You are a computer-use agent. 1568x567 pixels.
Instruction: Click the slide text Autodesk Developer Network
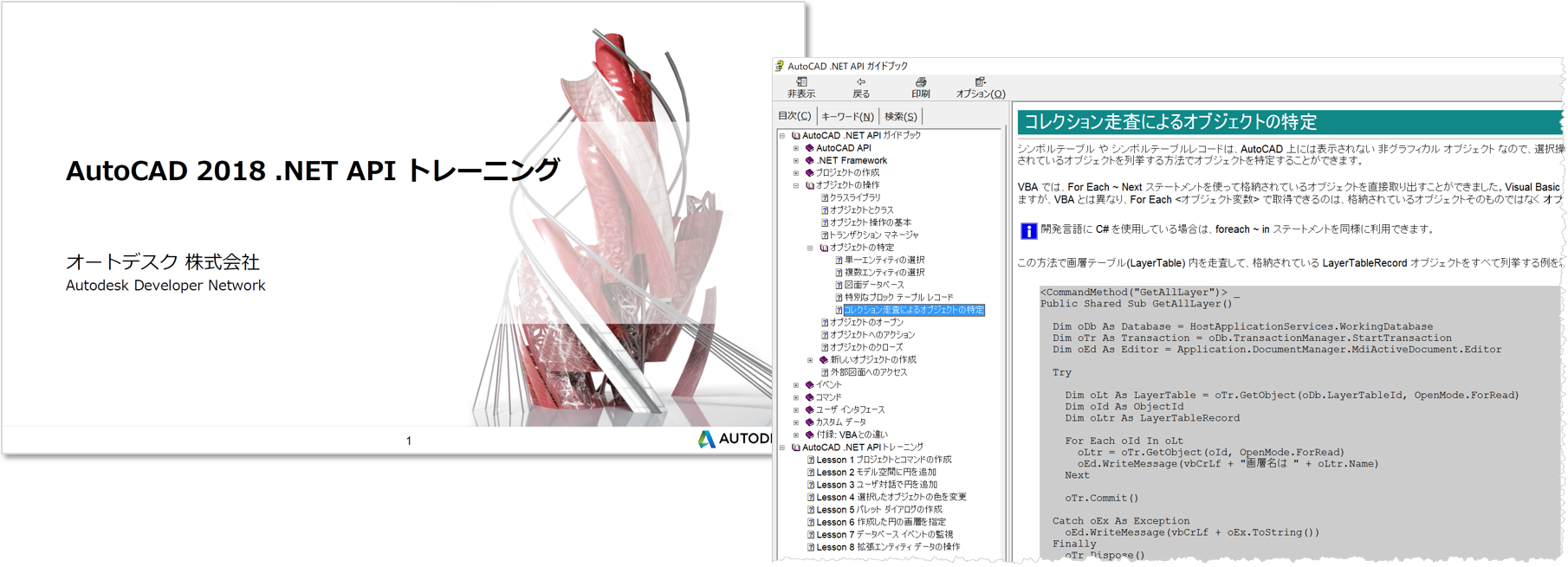coord(165,286)
